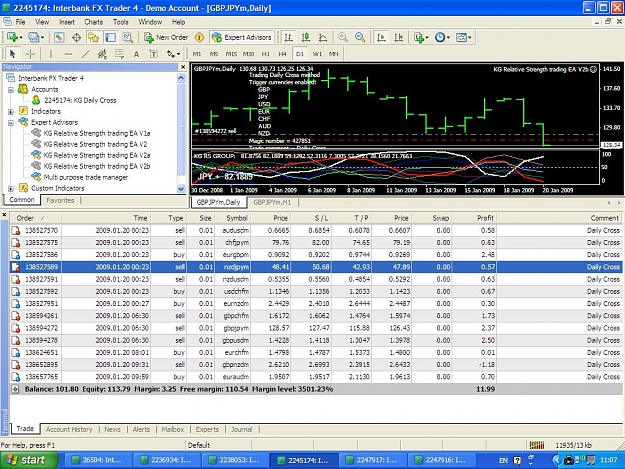Collapse the Accounts tree node
The image size is (625, 469).
coord(11,90)
